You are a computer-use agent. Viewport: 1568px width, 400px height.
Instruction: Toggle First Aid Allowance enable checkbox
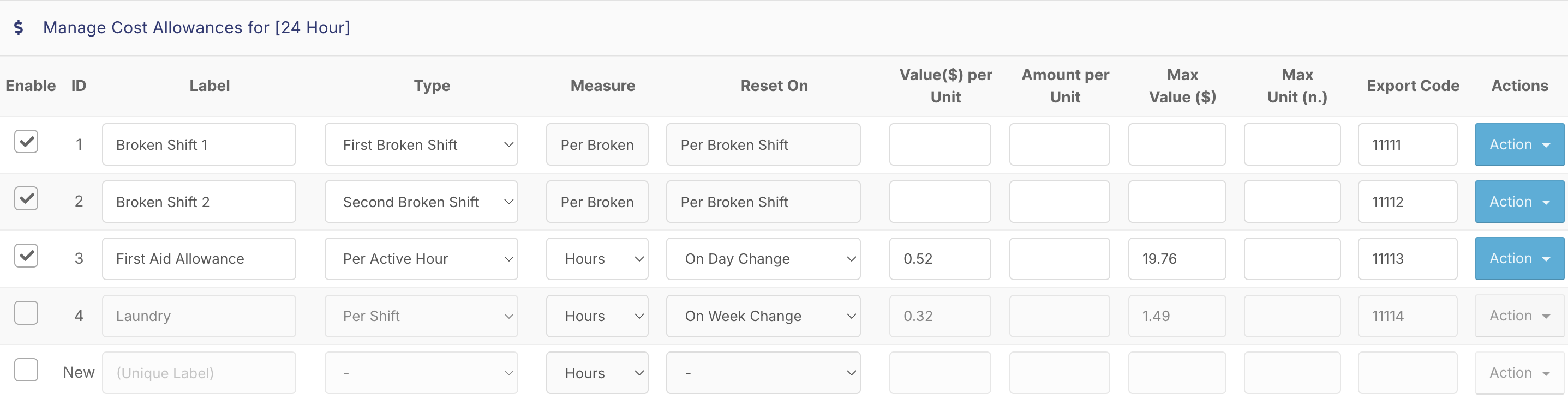click(x=26, y=256)
